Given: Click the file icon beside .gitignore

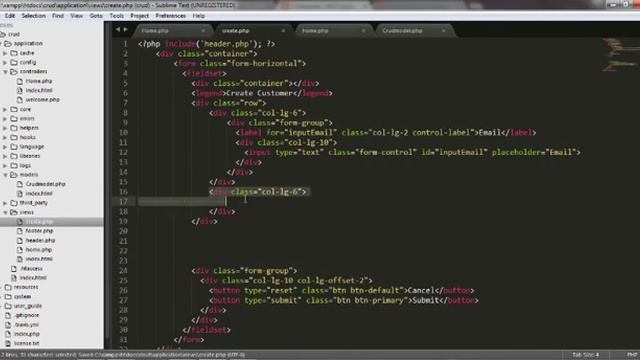Looking at the screenshot, I should point(8,316).
